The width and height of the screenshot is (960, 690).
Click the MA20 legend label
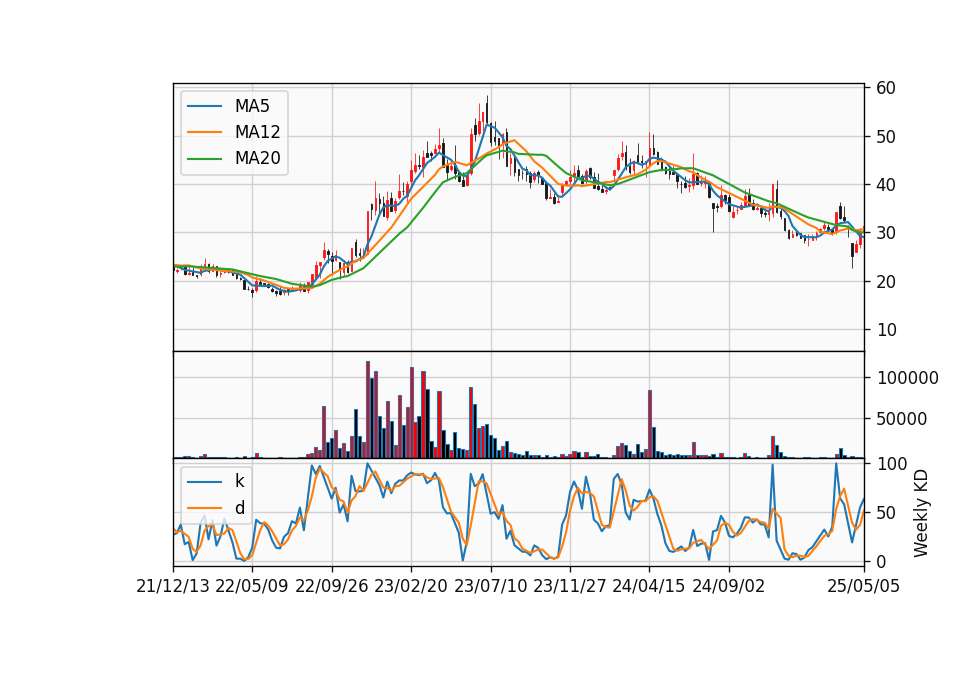tap(257, 158)
